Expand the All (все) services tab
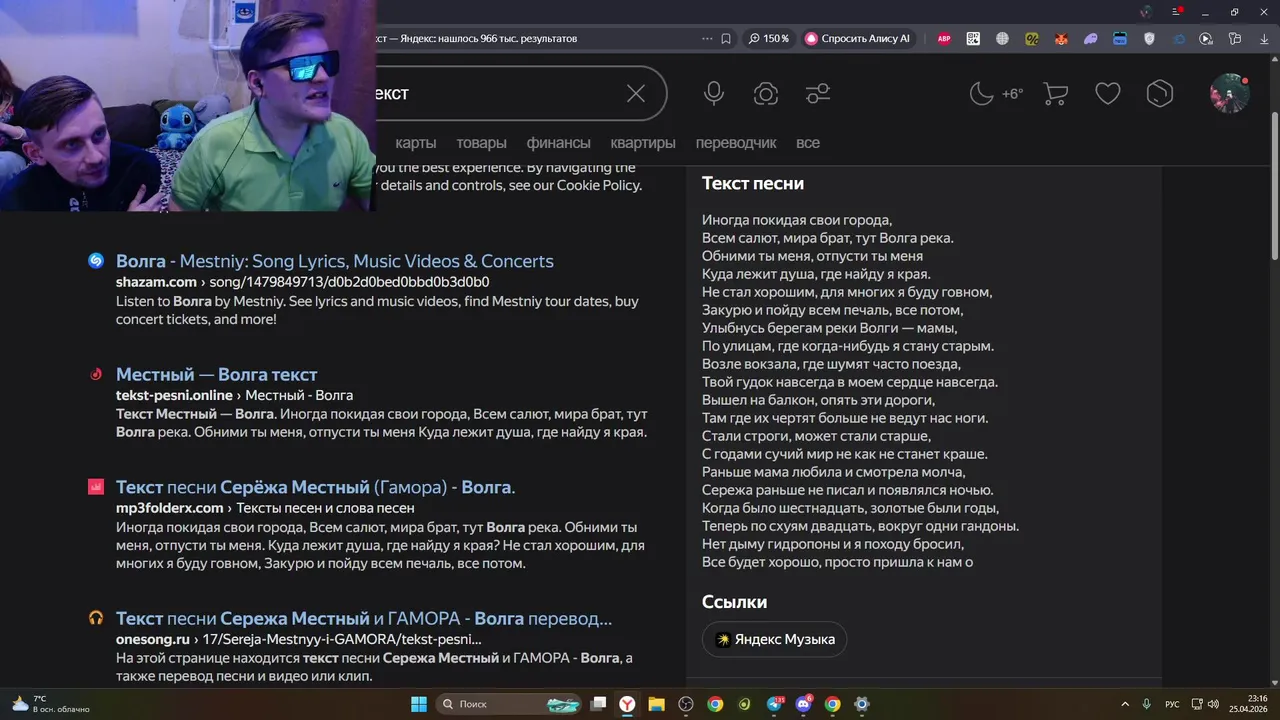 tap(808, 143)
